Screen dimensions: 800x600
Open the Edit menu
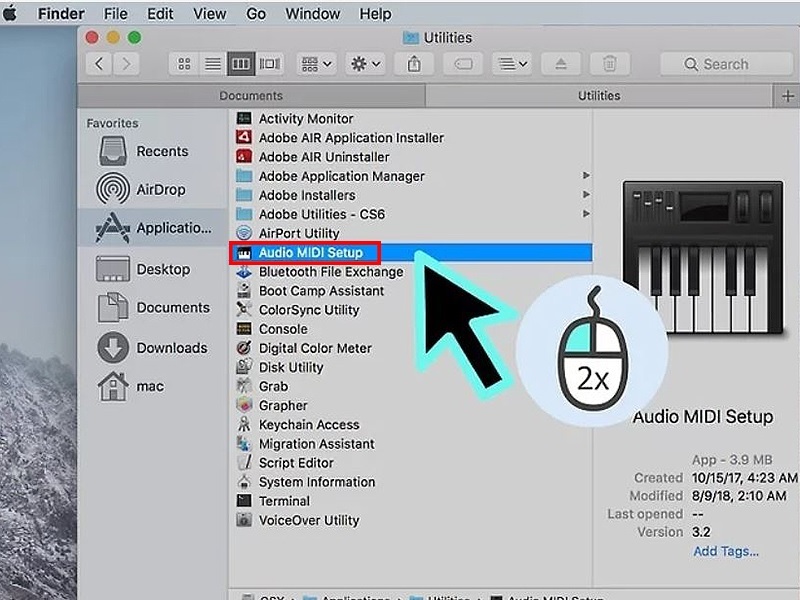(x=160, y=14)
